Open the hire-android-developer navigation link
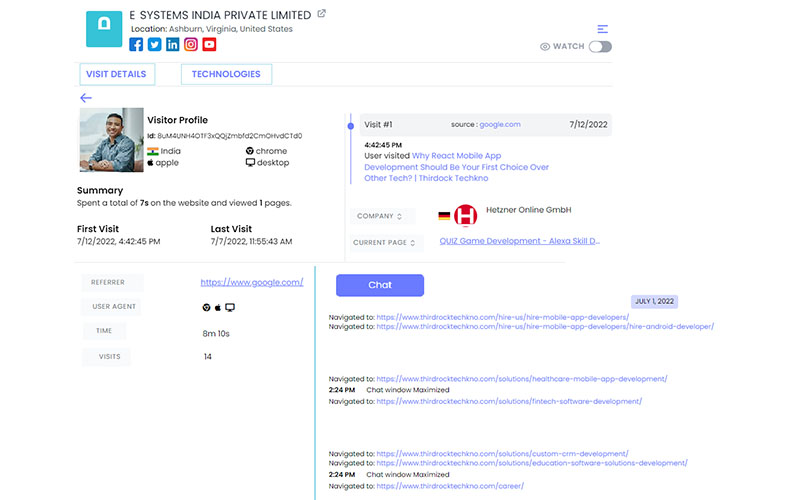Screen dimensions: 800x500 tap(545, 327)
